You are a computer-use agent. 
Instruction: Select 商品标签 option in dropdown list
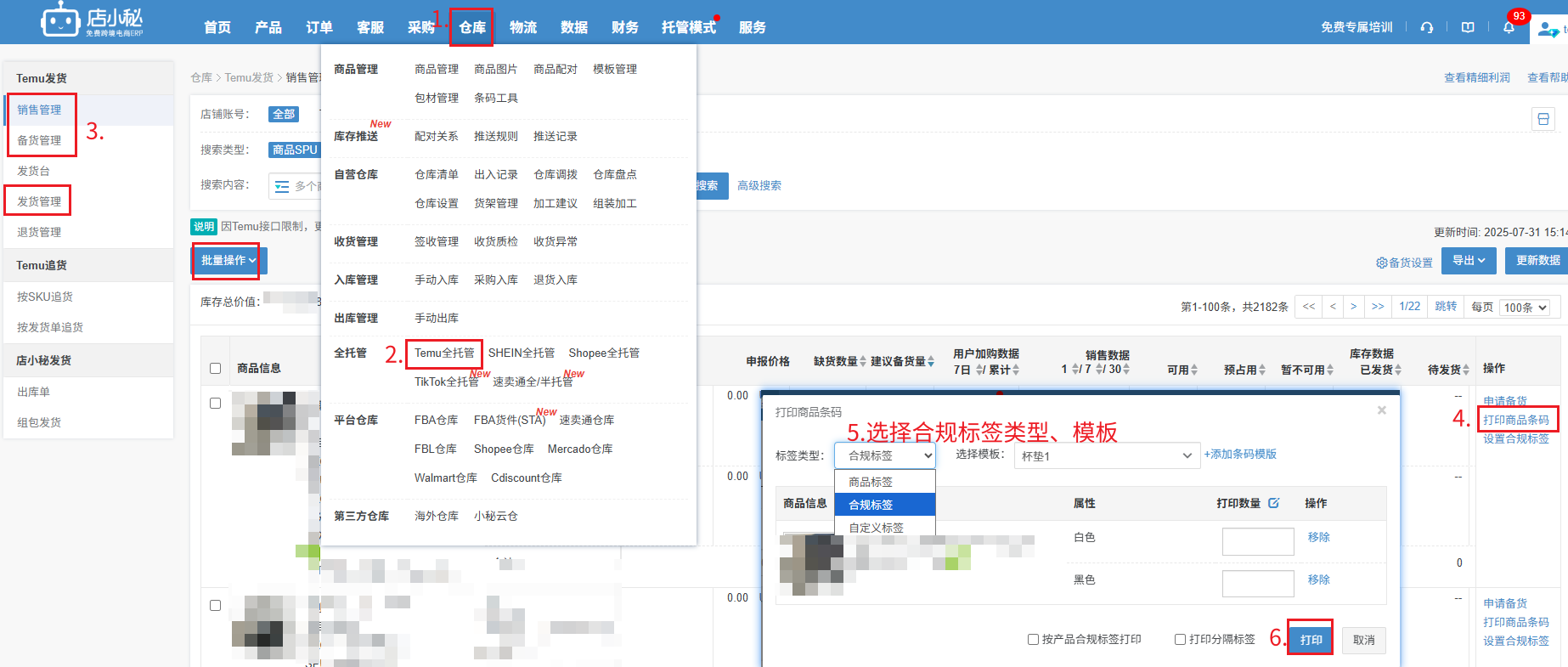point(884,482)
